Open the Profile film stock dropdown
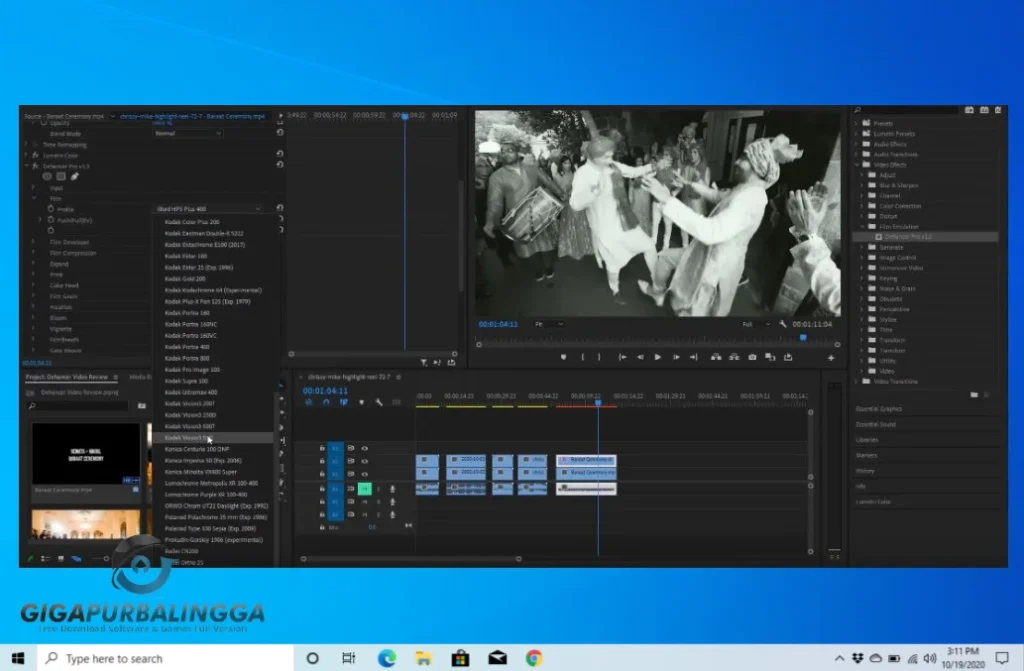The image size is (1024, 671). [x=209, y=209]
